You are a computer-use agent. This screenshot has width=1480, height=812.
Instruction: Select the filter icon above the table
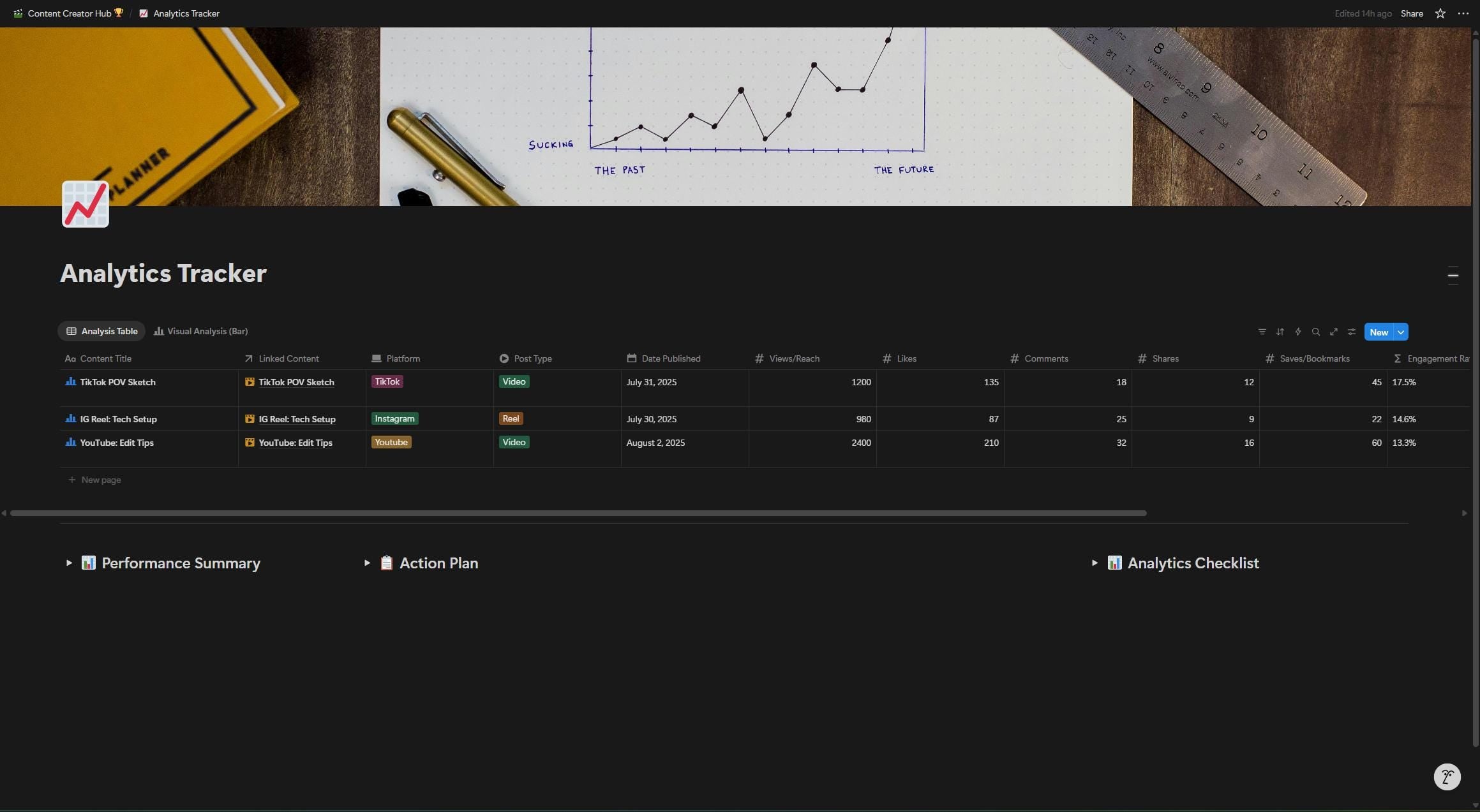[1262, 331]
